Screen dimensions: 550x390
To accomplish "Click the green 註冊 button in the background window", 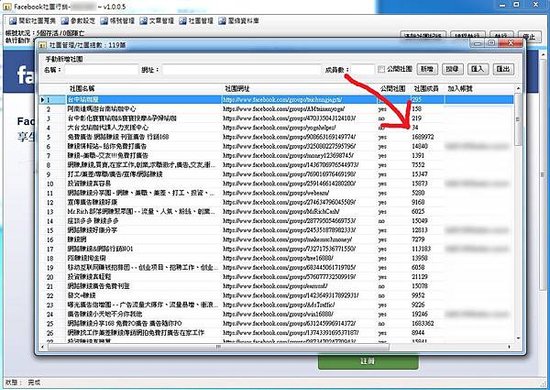I will click(368, 362).
